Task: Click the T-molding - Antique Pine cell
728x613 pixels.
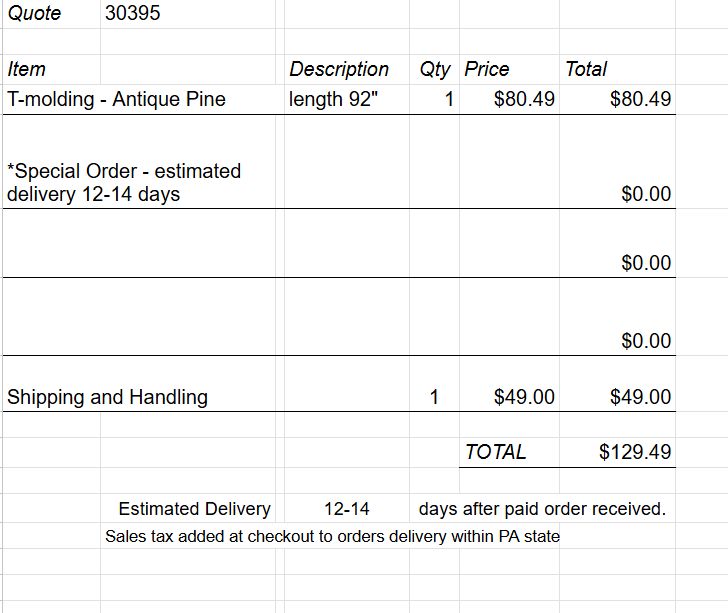Action: (x=116, y=99)
